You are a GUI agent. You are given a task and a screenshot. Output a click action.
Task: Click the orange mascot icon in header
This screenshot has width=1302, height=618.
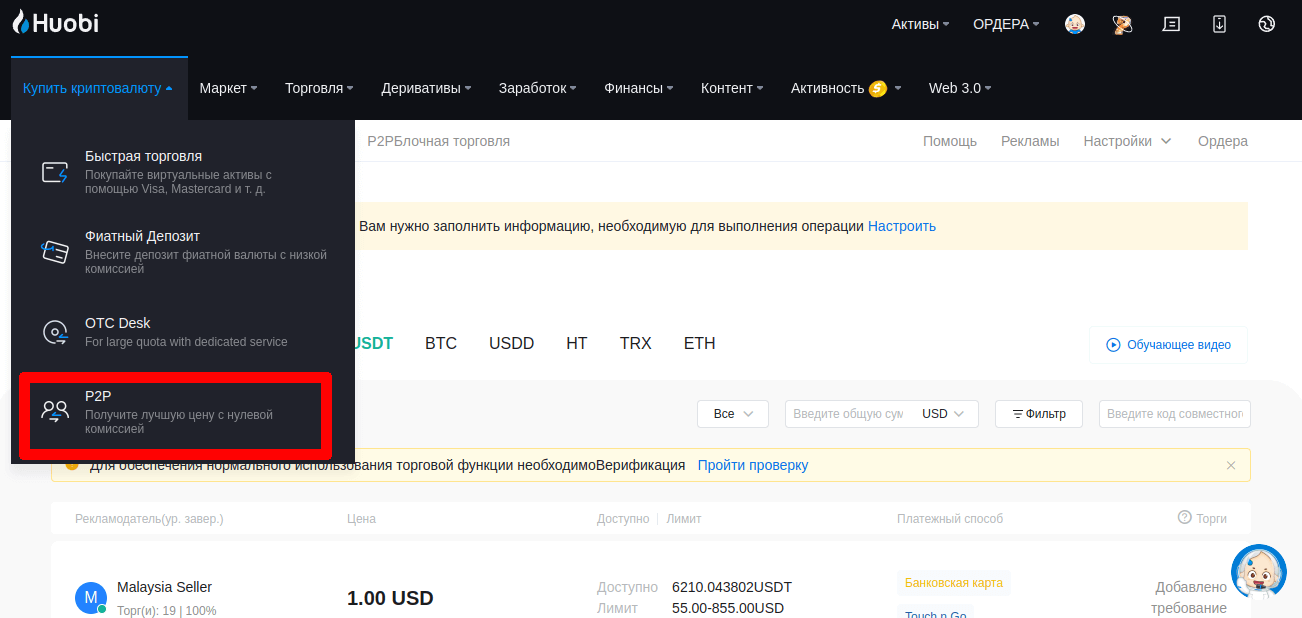(x=1122, y=24)
